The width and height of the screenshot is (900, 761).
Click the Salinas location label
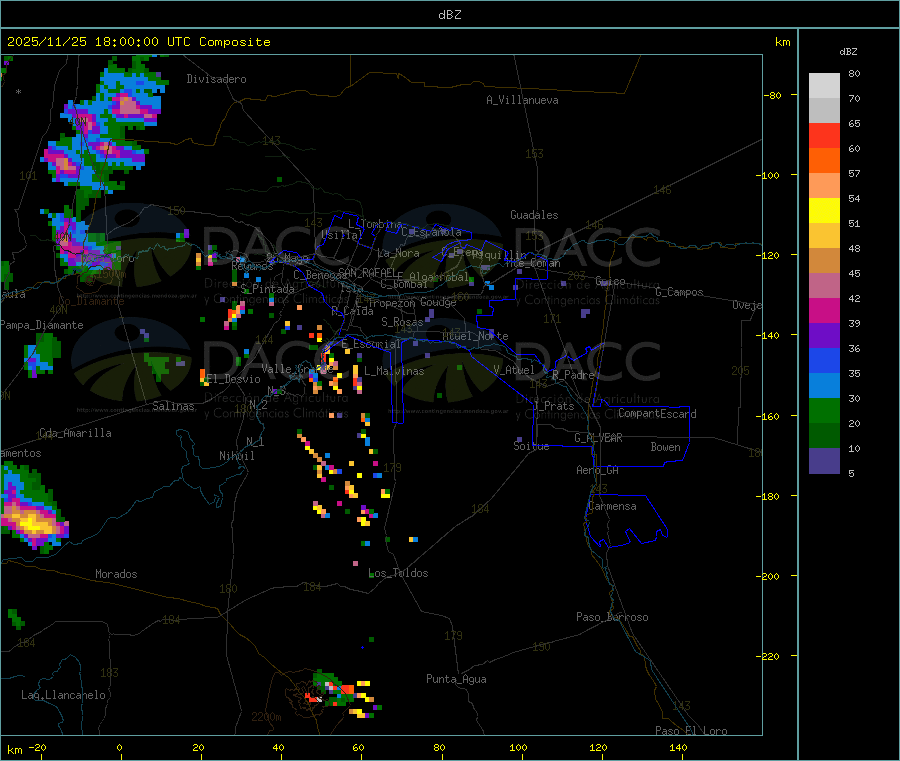(x=173, y=406)
